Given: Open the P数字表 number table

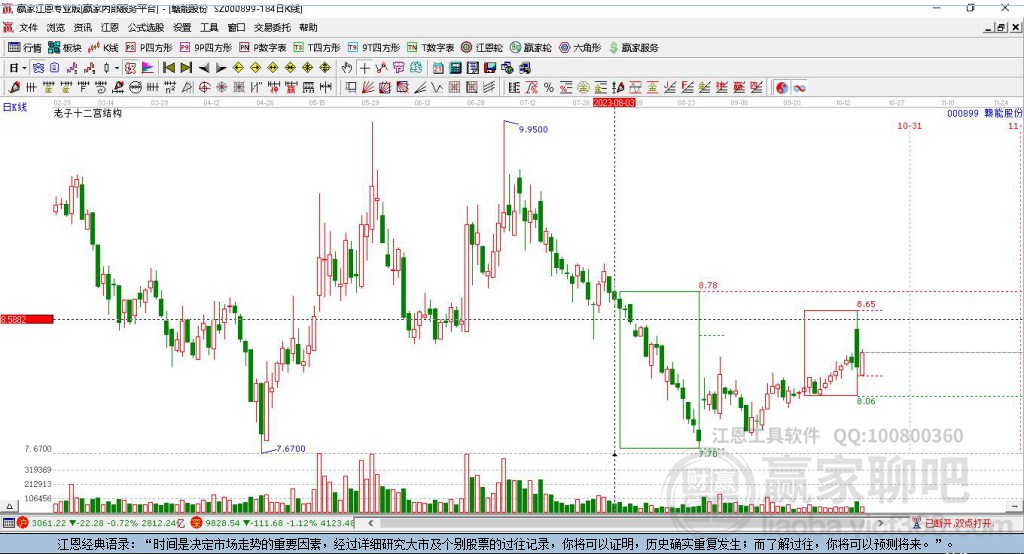Looking at the screenshot, I should [263, 48].
